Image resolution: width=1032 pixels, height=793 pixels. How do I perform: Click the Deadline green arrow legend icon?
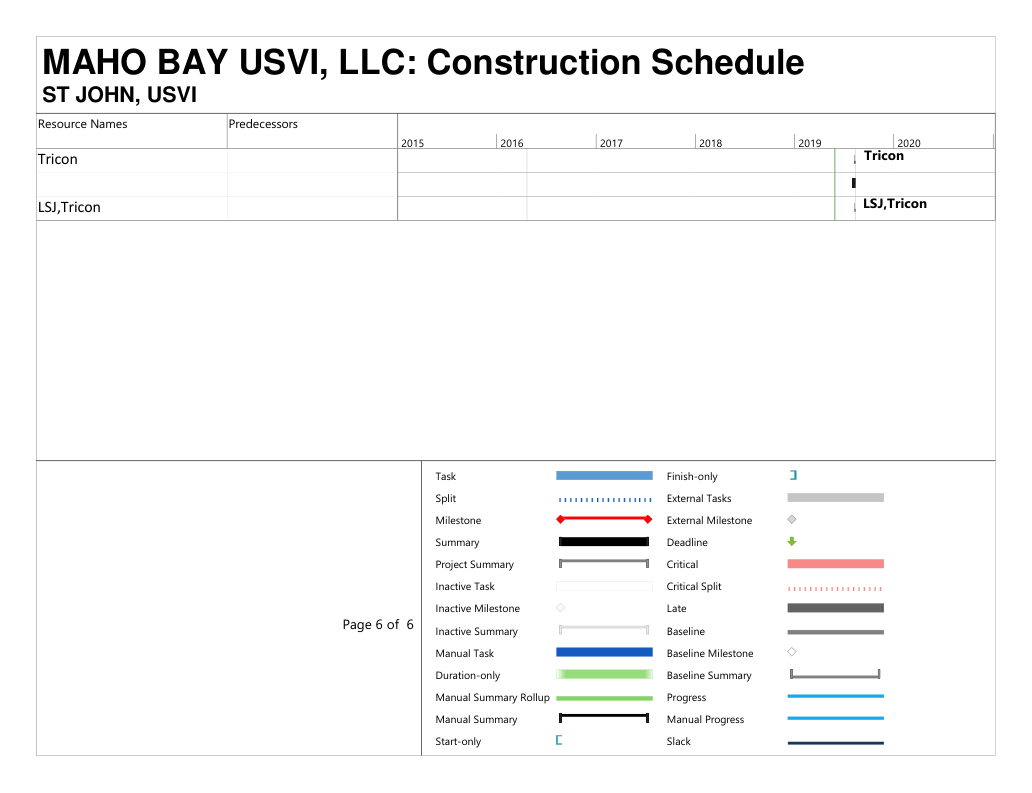(x=792, y=542)
